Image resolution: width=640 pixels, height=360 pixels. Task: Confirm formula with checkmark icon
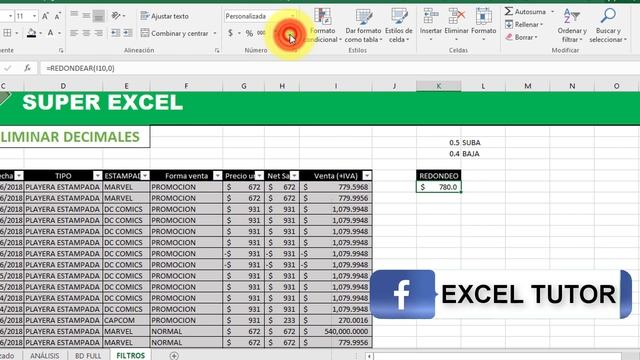click(x=8, y=68)
